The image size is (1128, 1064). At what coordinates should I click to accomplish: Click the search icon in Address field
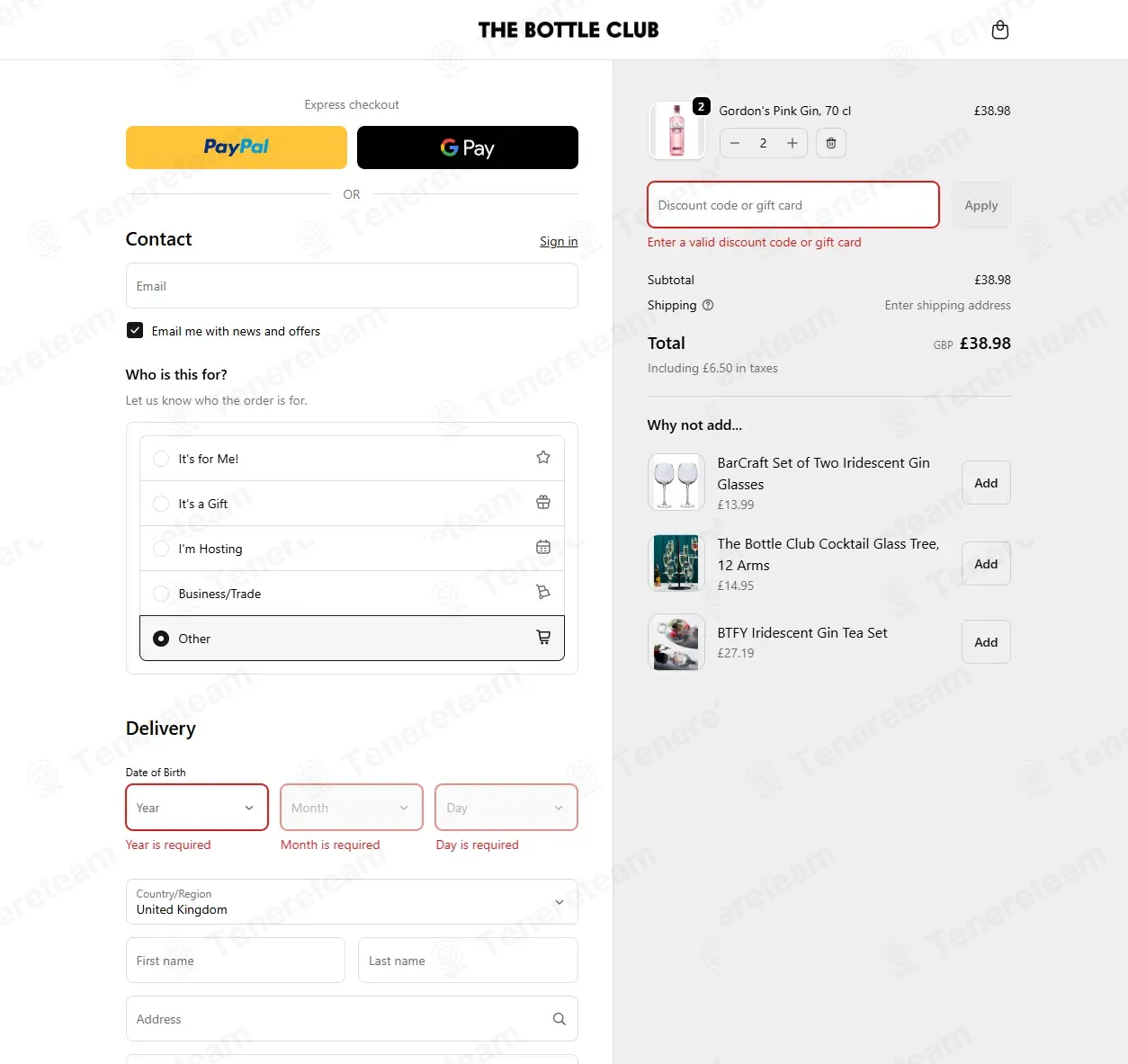[x=560, y=1019]
